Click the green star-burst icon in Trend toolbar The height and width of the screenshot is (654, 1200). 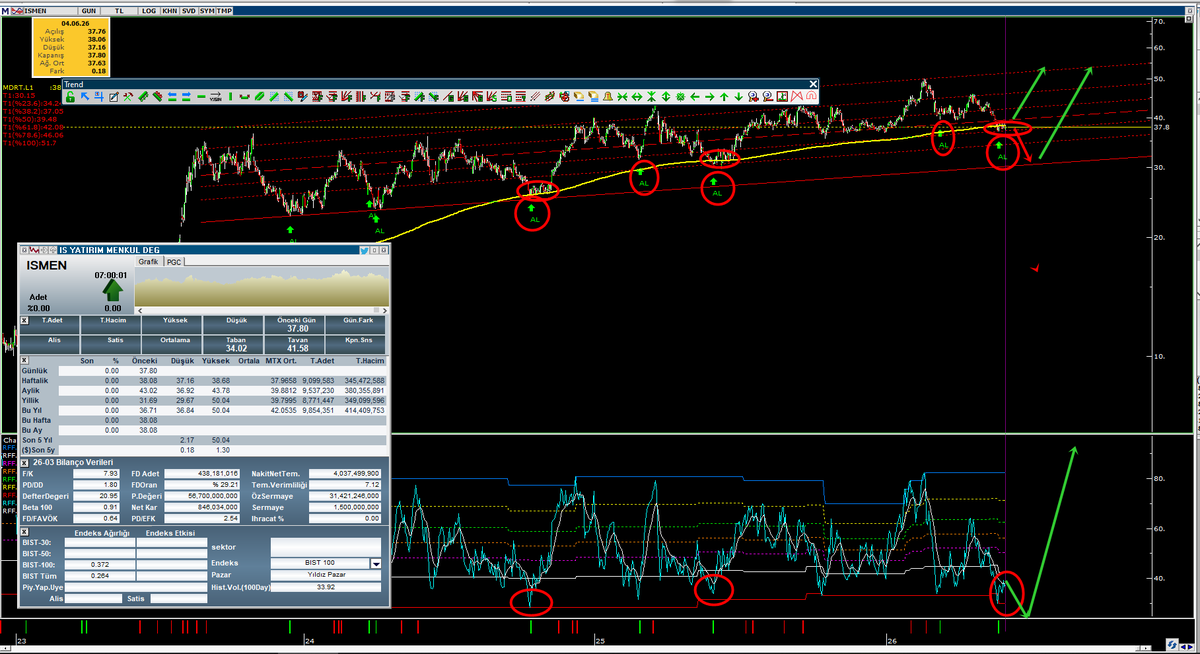681,97
